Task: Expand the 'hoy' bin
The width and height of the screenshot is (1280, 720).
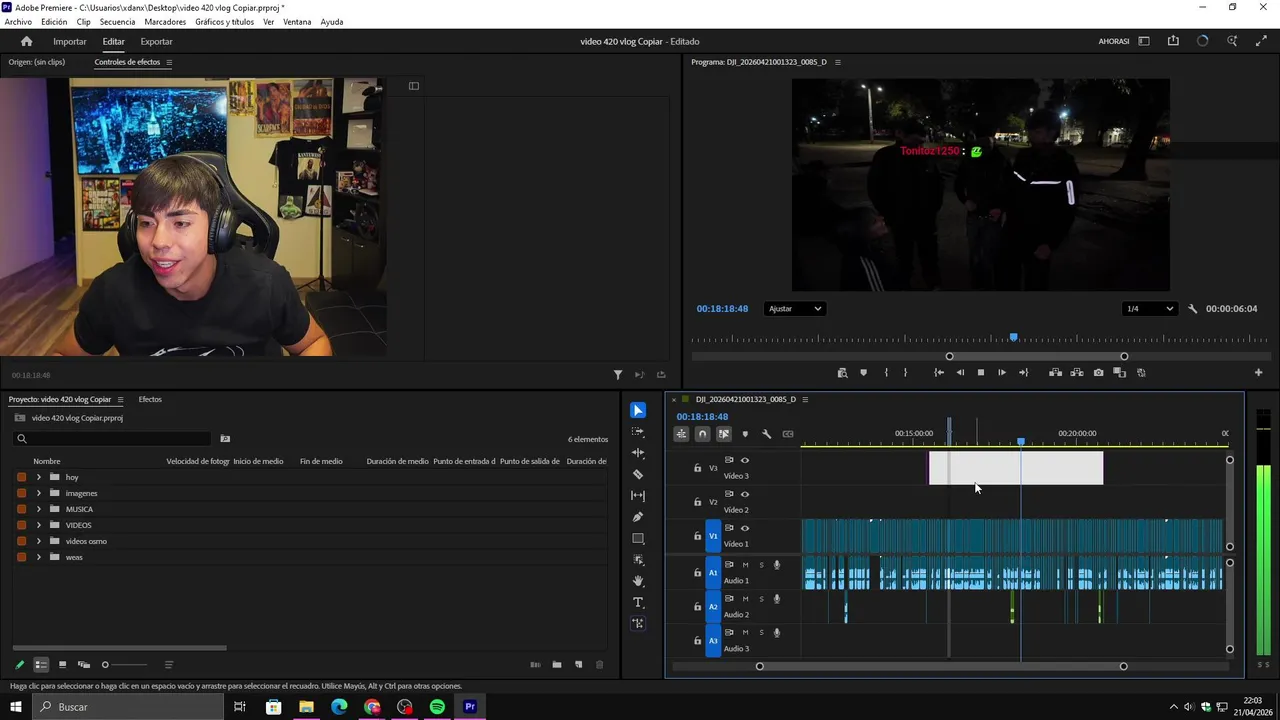Action: [x=39, y=477]
